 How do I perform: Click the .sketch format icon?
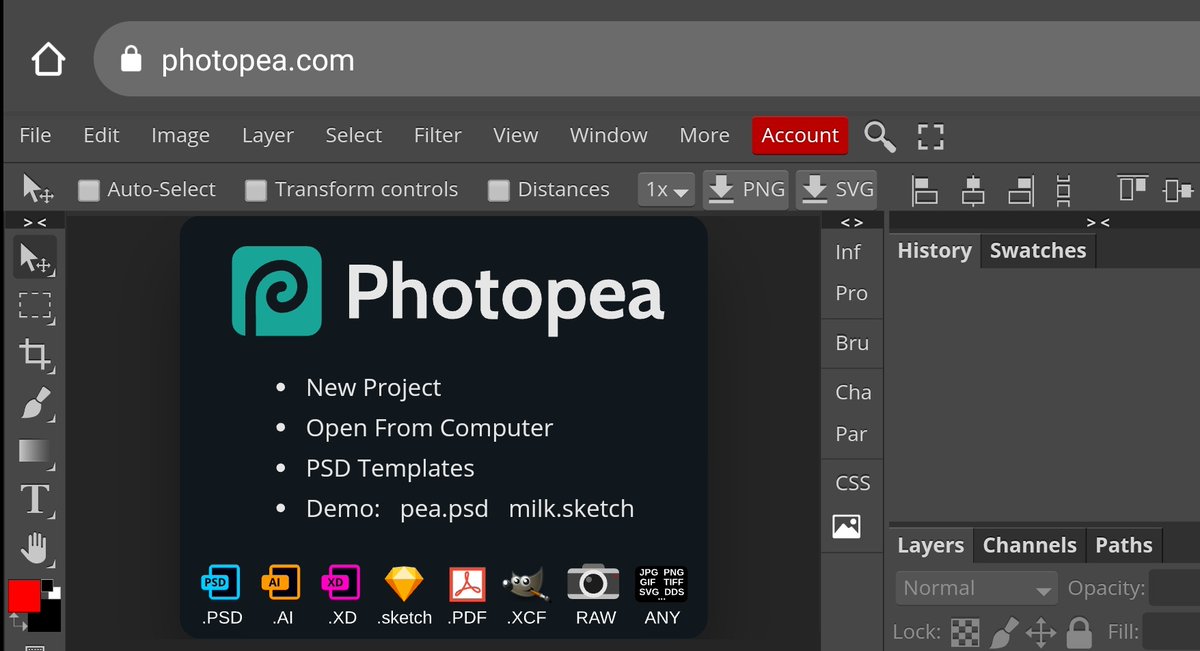[x=404, y=582]
